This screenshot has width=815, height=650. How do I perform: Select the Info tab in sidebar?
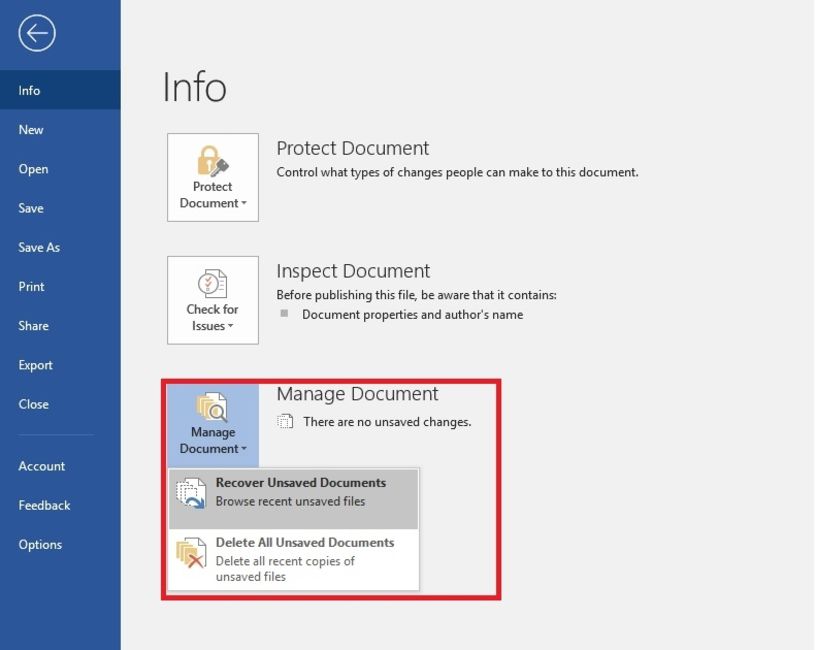[x=60, y=90]
